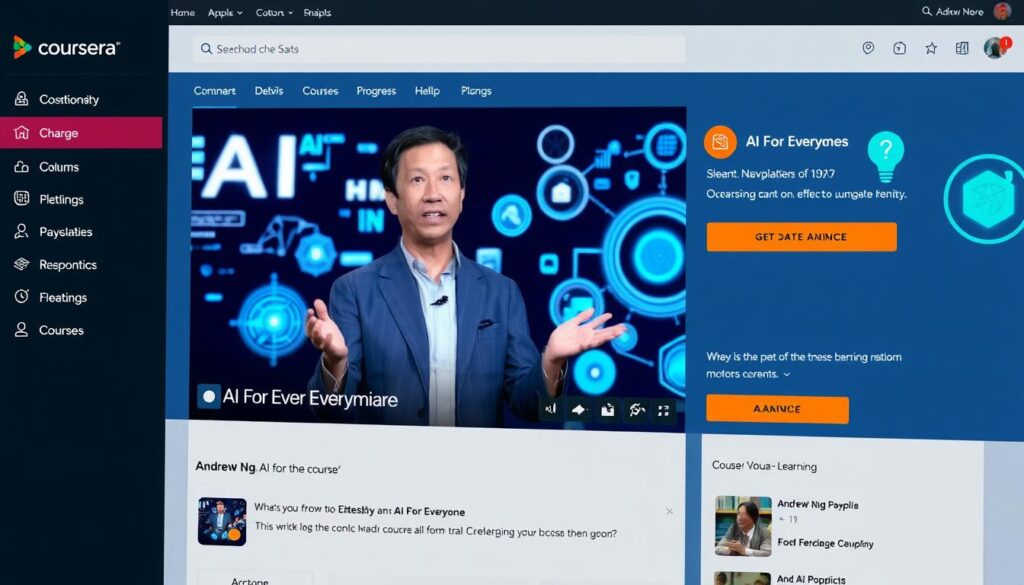Click Fnaipls in the top menu
Screen dimensions: 1024x585
point(317,12)
